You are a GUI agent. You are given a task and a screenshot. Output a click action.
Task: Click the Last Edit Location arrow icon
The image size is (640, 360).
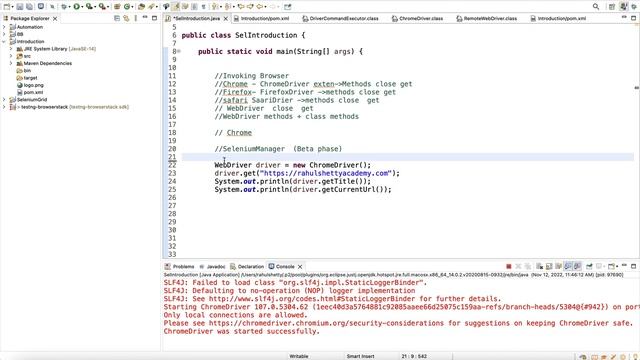[241, 7]
